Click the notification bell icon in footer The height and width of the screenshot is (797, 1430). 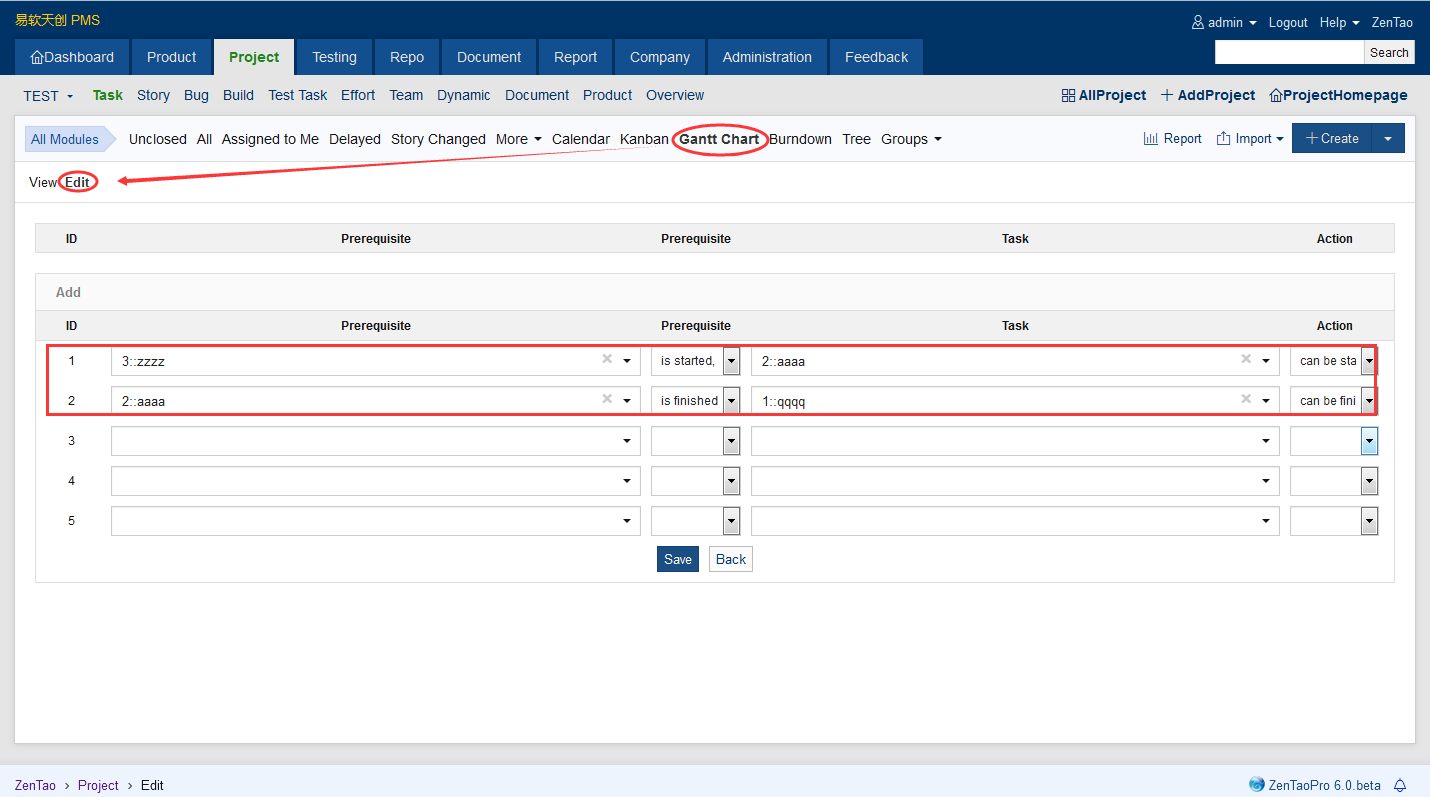pos(1400,785)
